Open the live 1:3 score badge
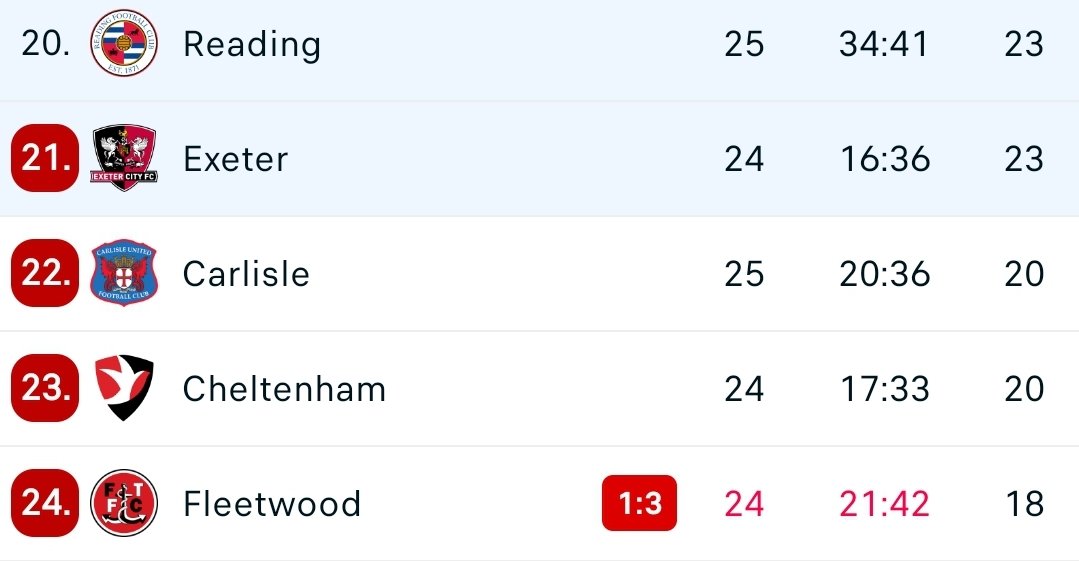The width and height of the screenshot is (1079, 561). point(639,503)
